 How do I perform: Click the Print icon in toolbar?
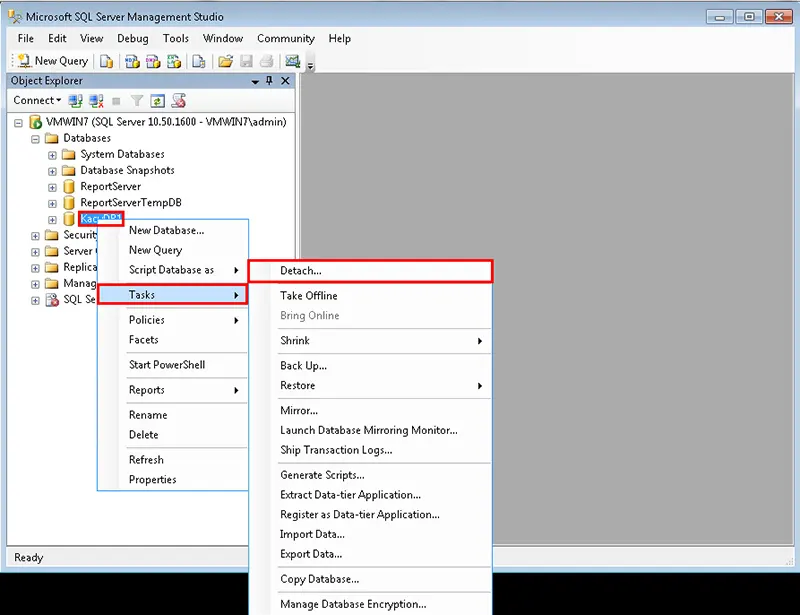[x=266, y=61]
